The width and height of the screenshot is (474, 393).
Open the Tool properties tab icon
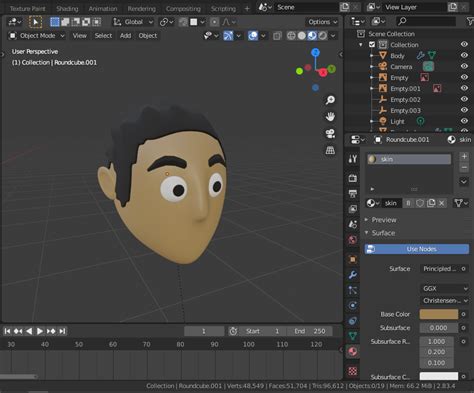click(x=353, y=159)
